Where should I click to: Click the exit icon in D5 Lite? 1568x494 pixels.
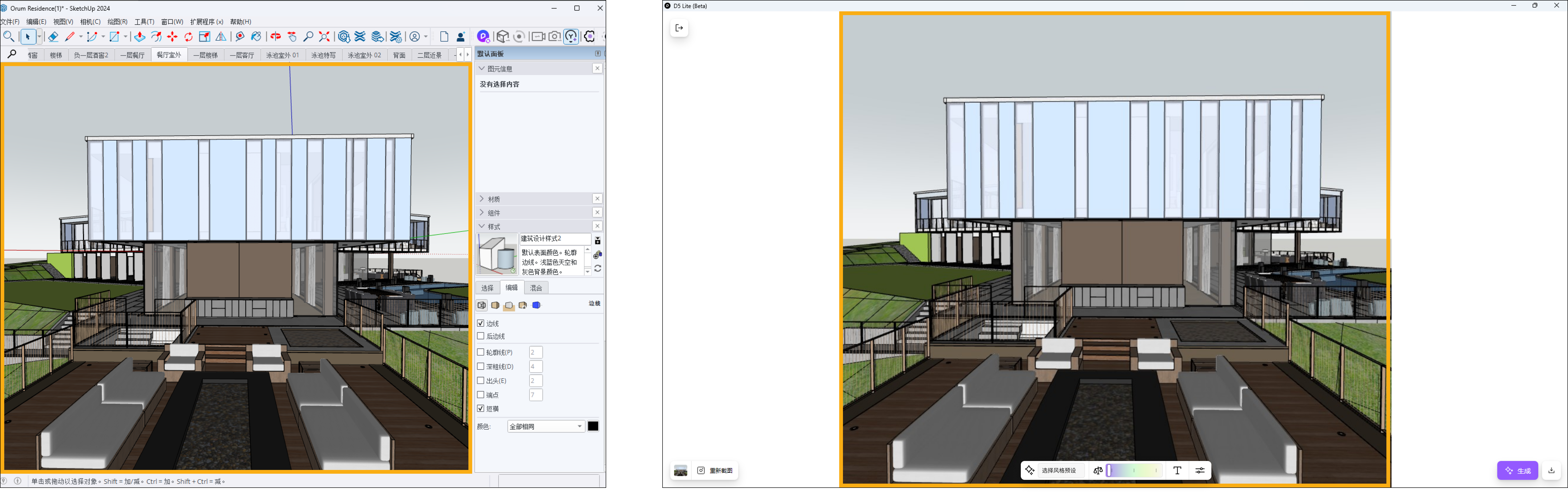pyautogui.click(x=679, y=28)
